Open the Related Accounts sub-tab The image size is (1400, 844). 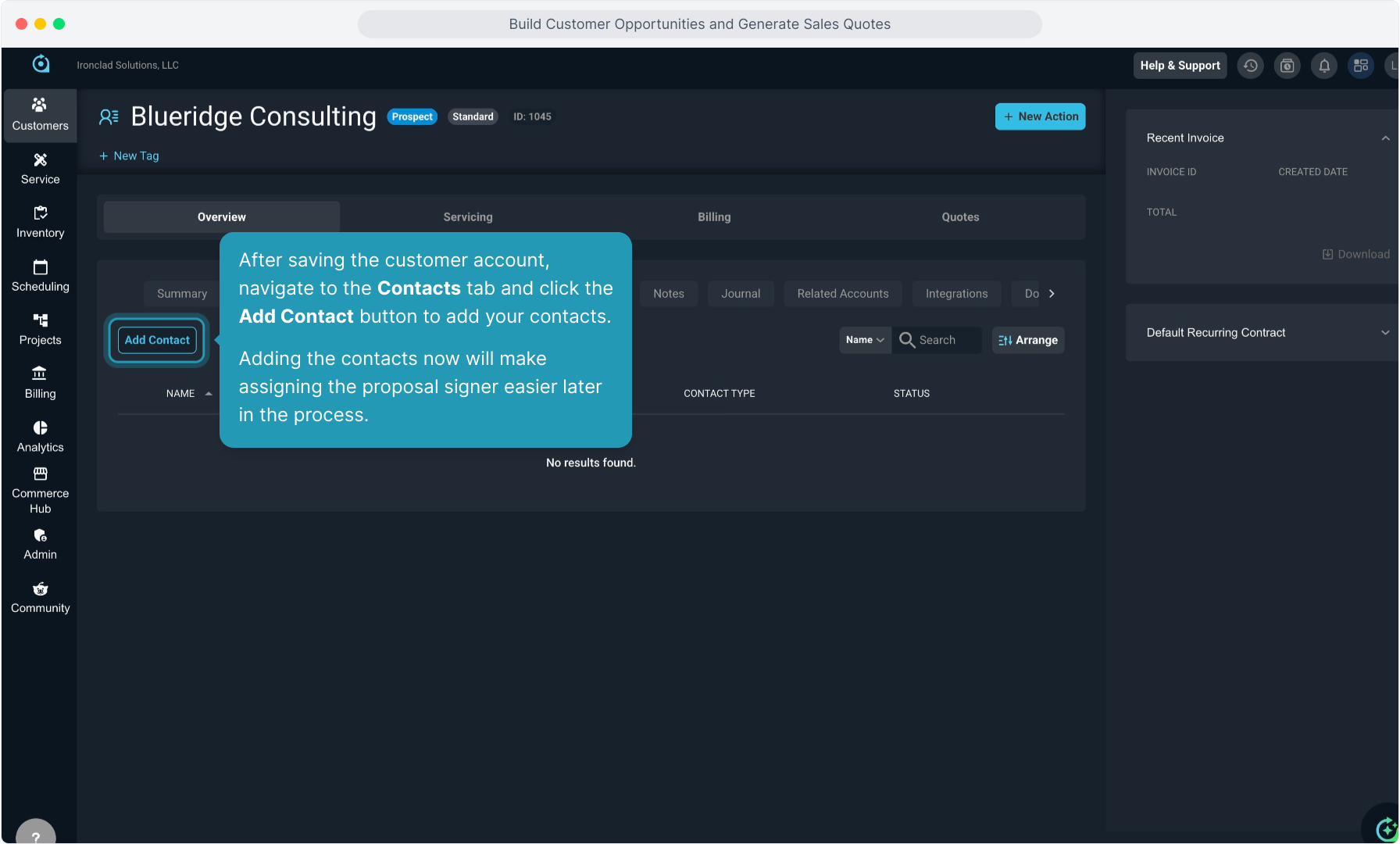click(x=842, y=294)
